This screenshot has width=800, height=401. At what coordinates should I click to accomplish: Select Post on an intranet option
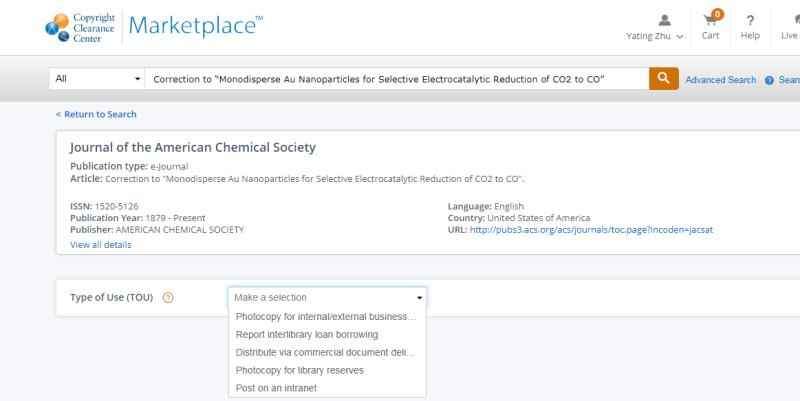click(276, 388)
